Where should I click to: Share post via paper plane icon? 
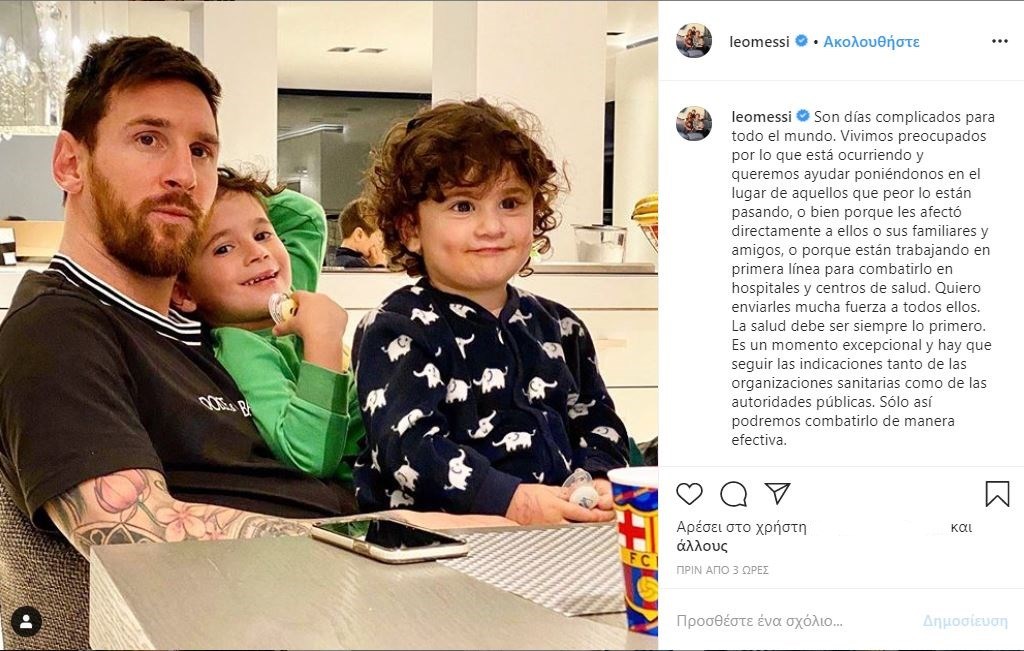pos(778,493)
